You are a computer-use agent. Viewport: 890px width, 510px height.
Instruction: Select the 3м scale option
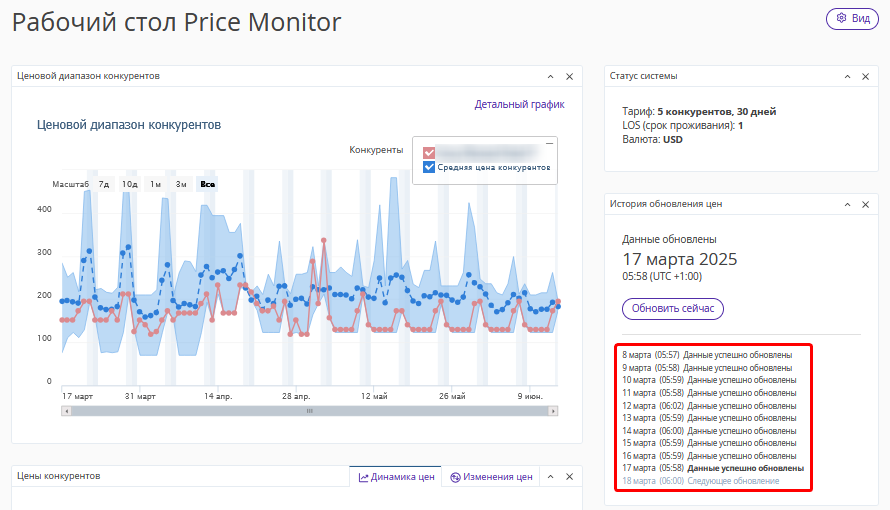click(181, 184)
